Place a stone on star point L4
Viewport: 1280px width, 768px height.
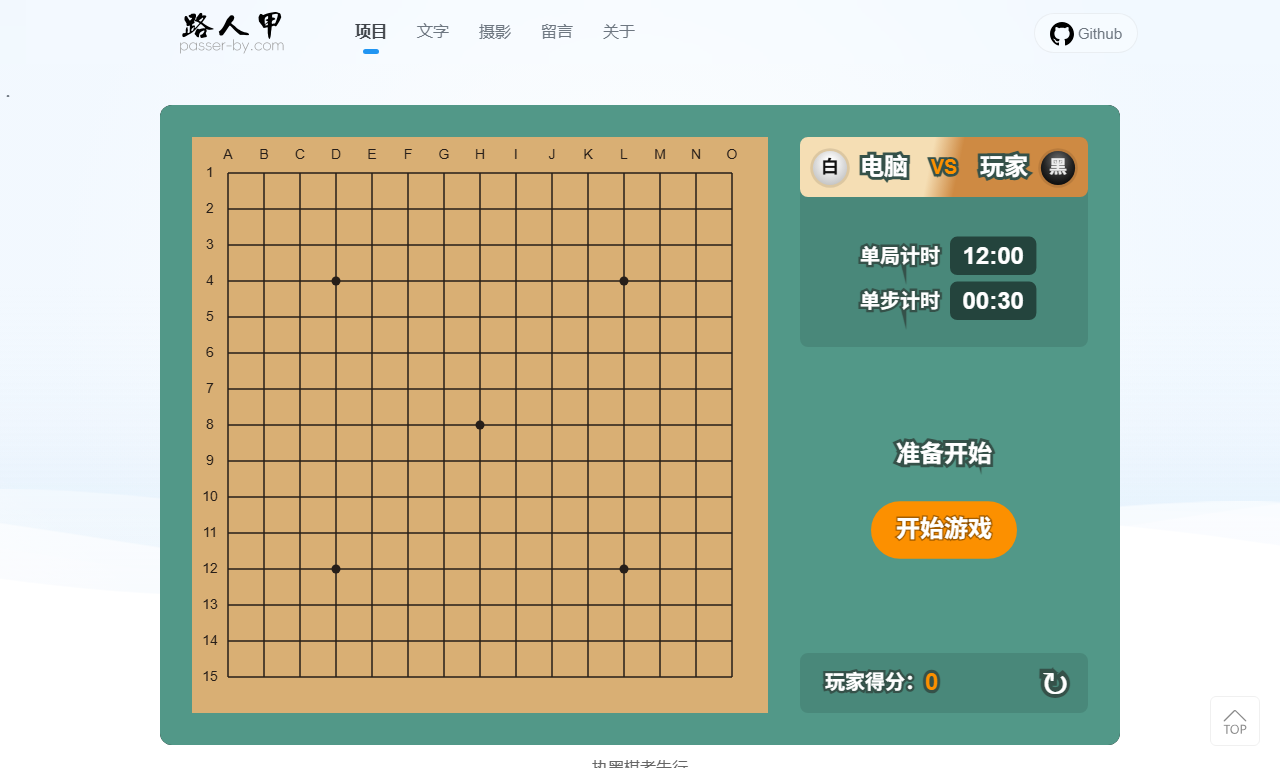[x=624, y=281]
